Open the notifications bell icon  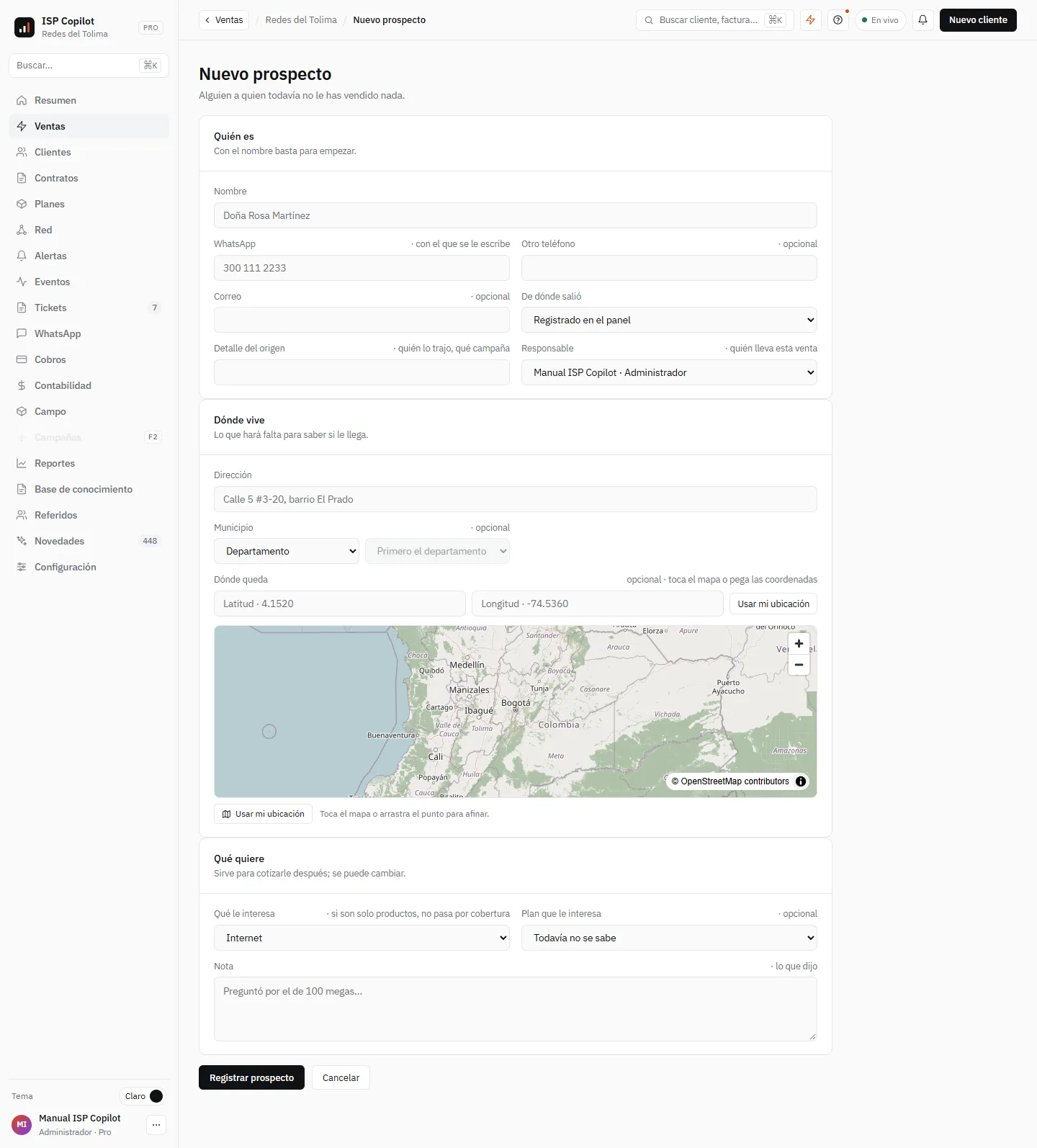(x=922, y=20)
